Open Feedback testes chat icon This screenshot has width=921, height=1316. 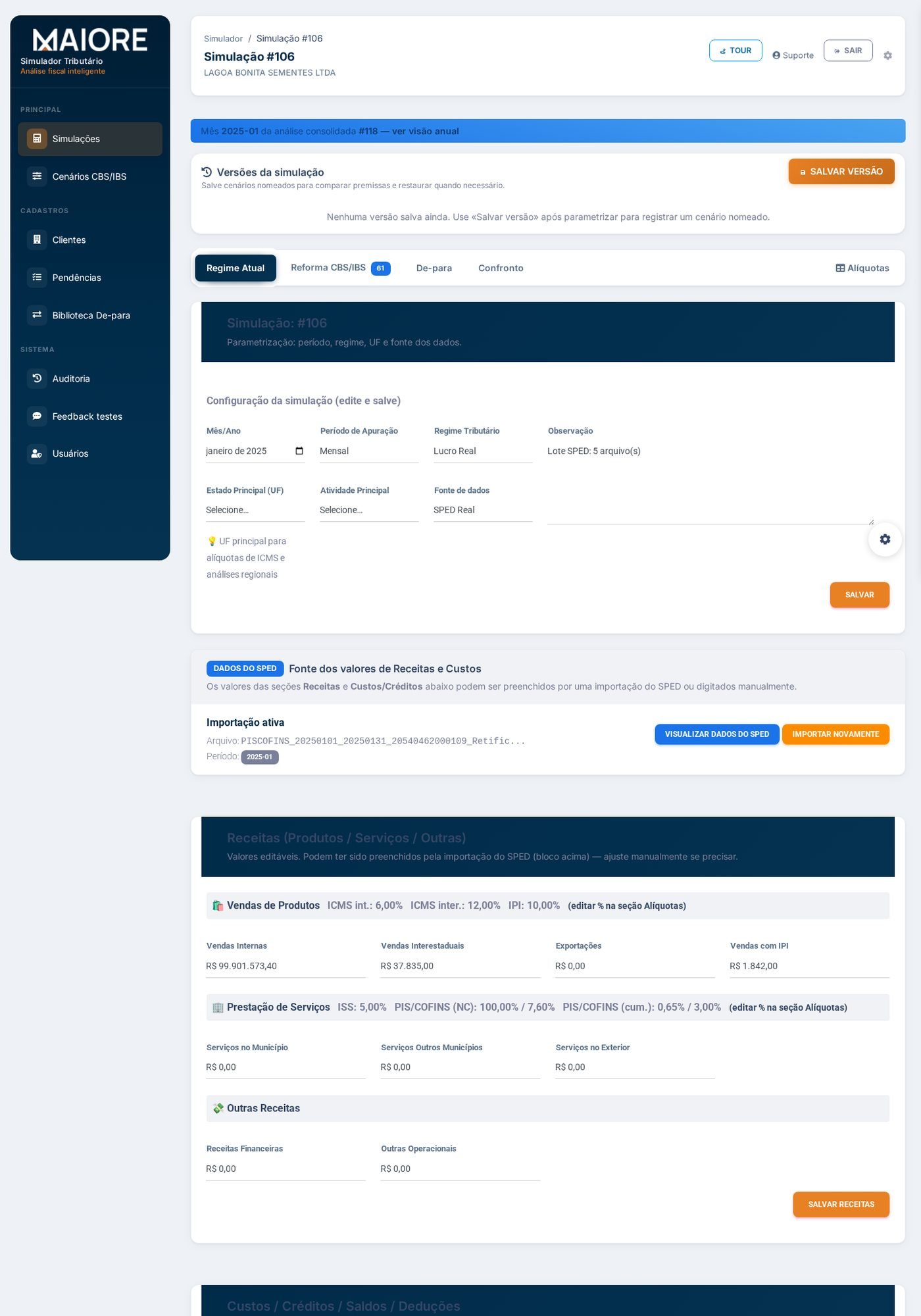pyautogui.click(x=37, y=416)
